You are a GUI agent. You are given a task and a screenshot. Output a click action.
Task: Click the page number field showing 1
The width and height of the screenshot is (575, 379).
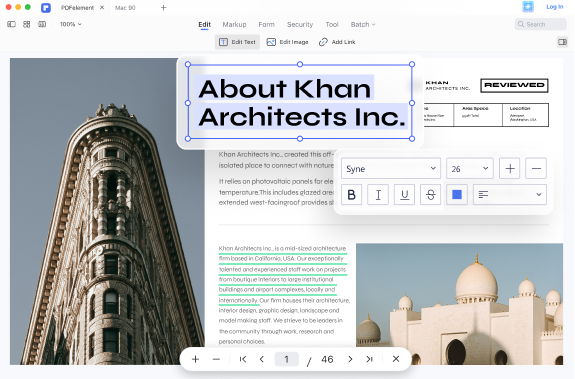click(x=286, y=359)
